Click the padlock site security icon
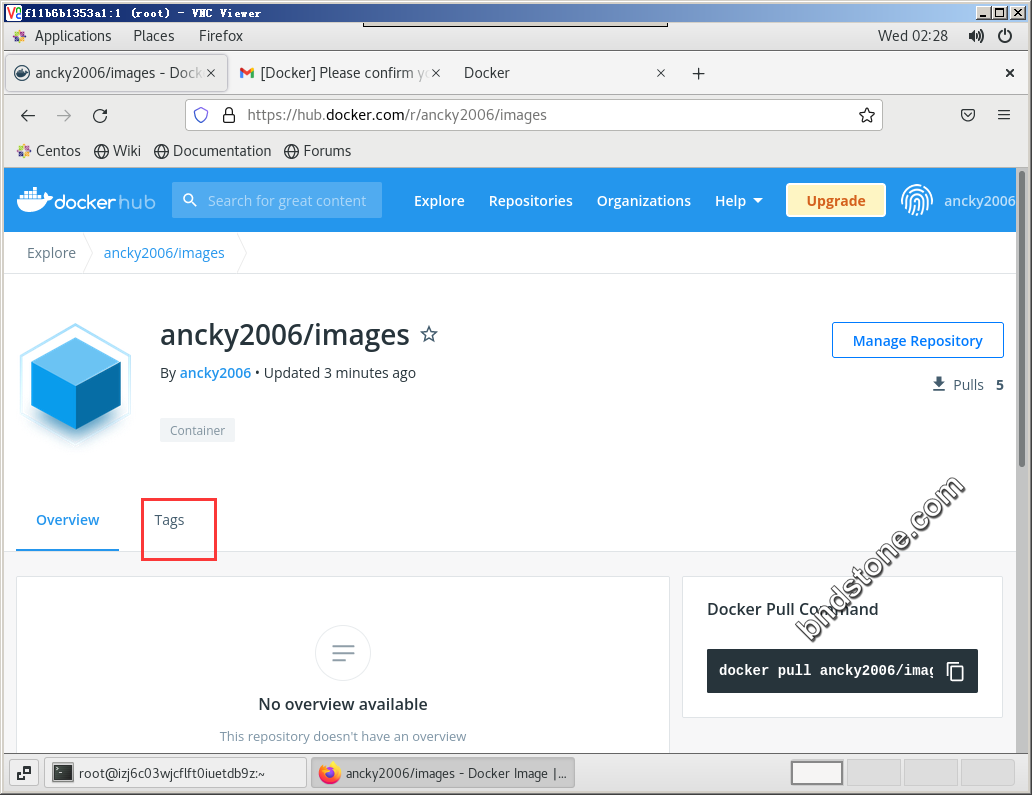 pos(229,115)
